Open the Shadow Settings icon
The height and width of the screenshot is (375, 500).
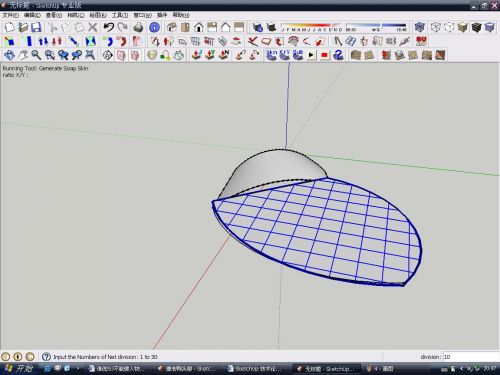pyautogui.click(x=257, y=27)
